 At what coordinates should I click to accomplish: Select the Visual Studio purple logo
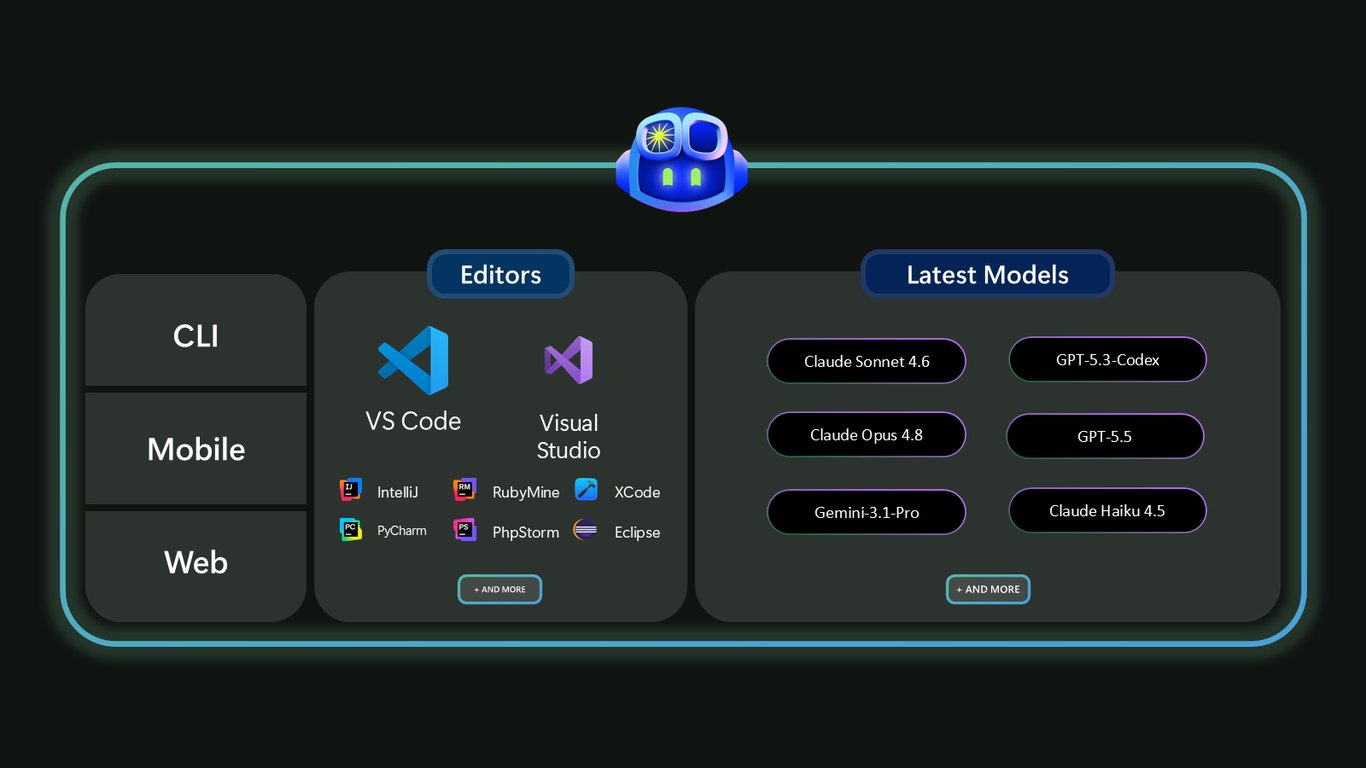[568, 360]
